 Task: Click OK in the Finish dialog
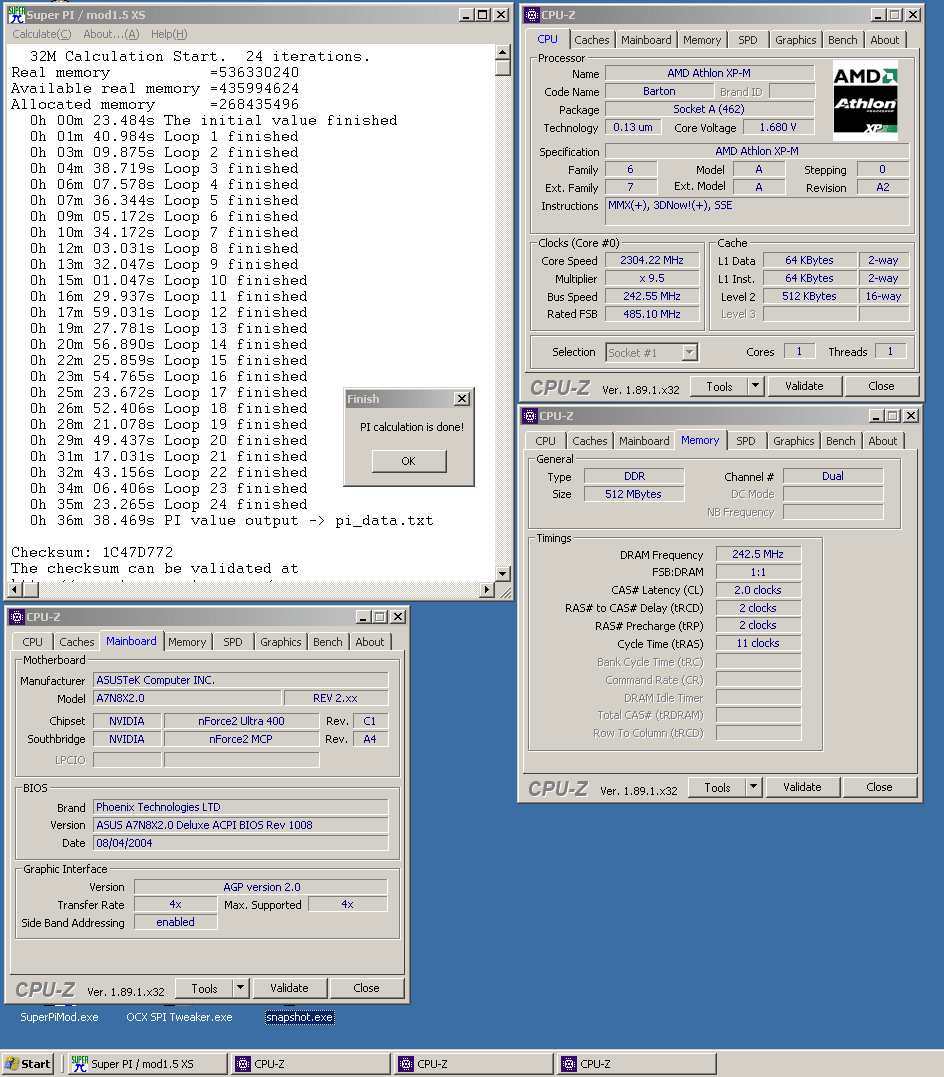(x=409, y=461)
